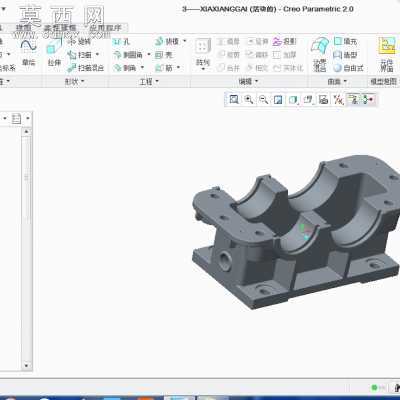
Task: Open the Draft (拔模) dropdown arrow
Action: click(x=184, y=41)
